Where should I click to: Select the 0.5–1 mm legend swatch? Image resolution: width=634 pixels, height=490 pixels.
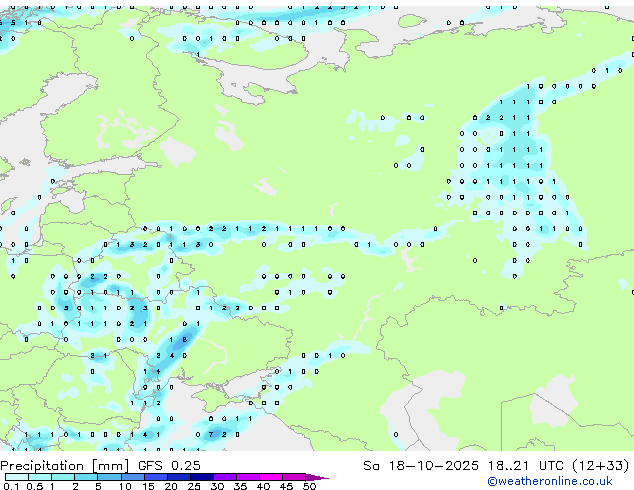(40, 477)
